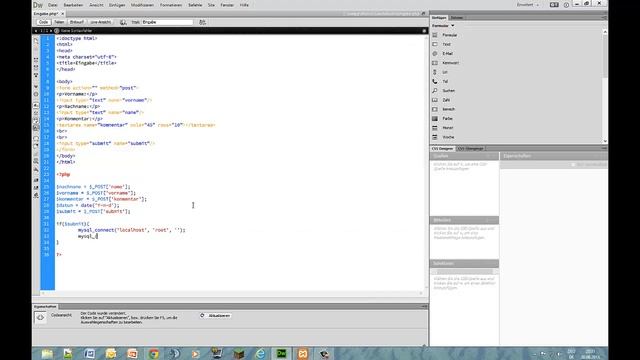Click the info icon next to sync settings
Screen dimensions: 640x360
tap(566, 5)
